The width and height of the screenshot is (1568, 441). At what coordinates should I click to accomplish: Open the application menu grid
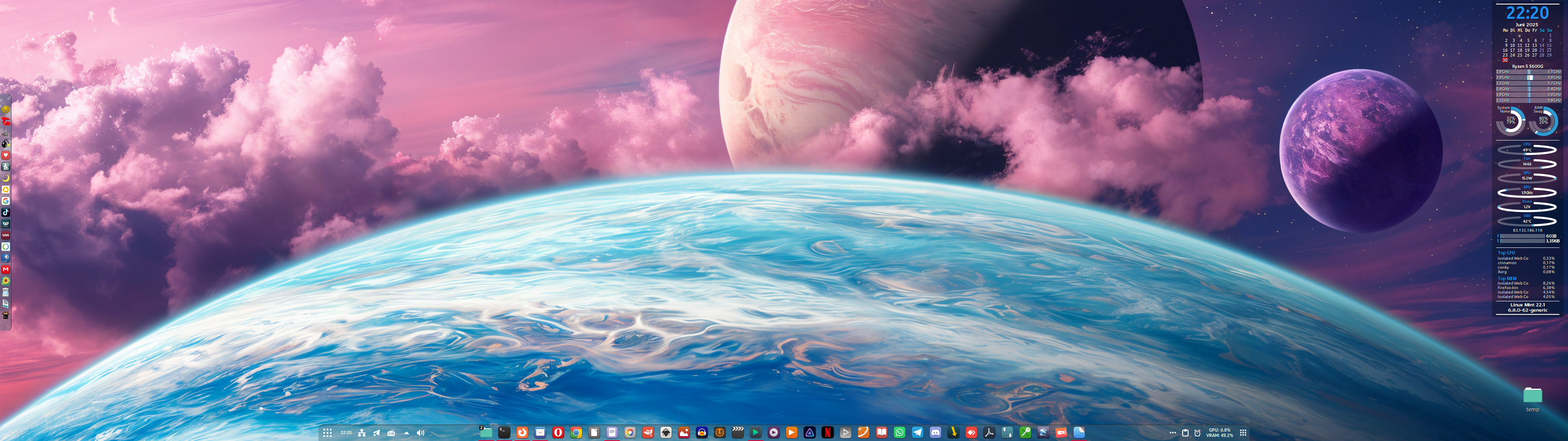click(327, 433)
